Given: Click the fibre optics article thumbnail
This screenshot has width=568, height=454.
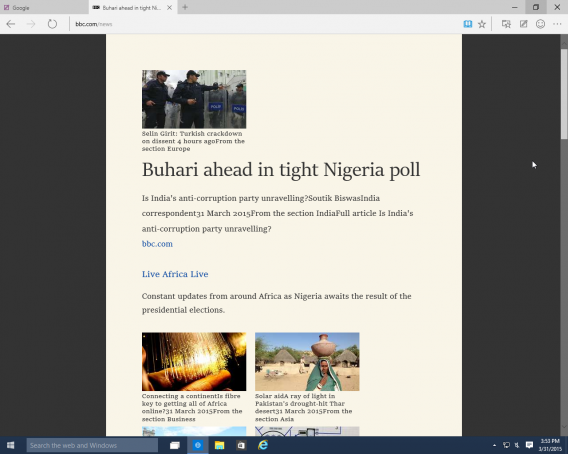Looking at the screenshot, I should (194, 362).
